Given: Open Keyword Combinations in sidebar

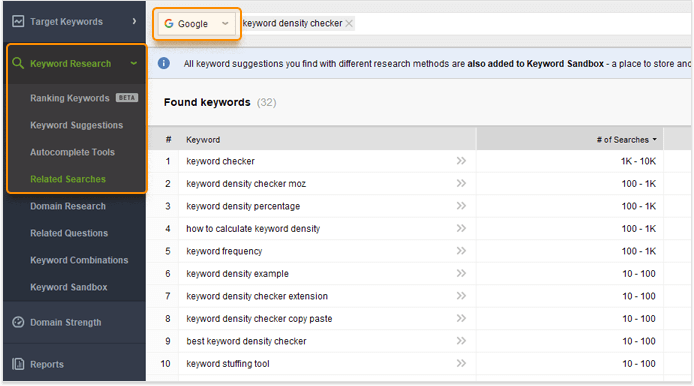Looking at the screenshot, I should click(79, 260).
